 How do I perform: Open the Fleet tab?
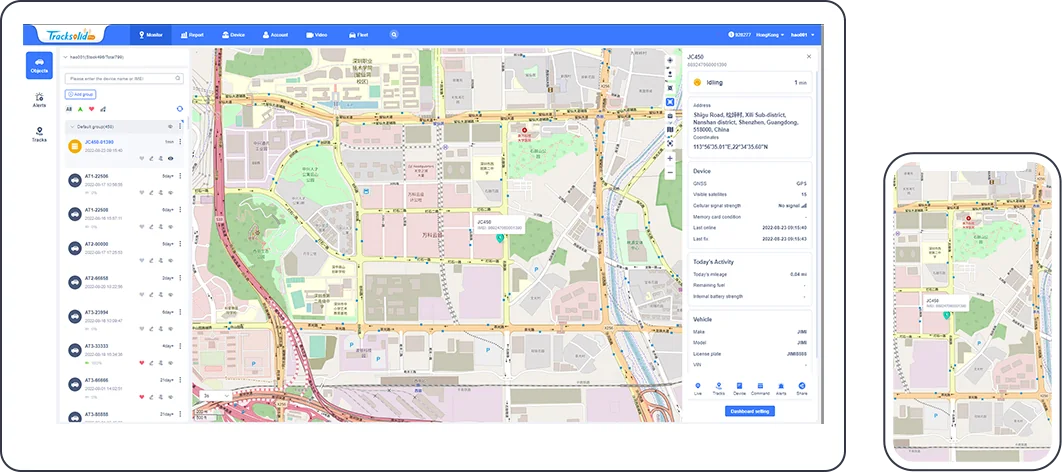click(x=359, y=35)
